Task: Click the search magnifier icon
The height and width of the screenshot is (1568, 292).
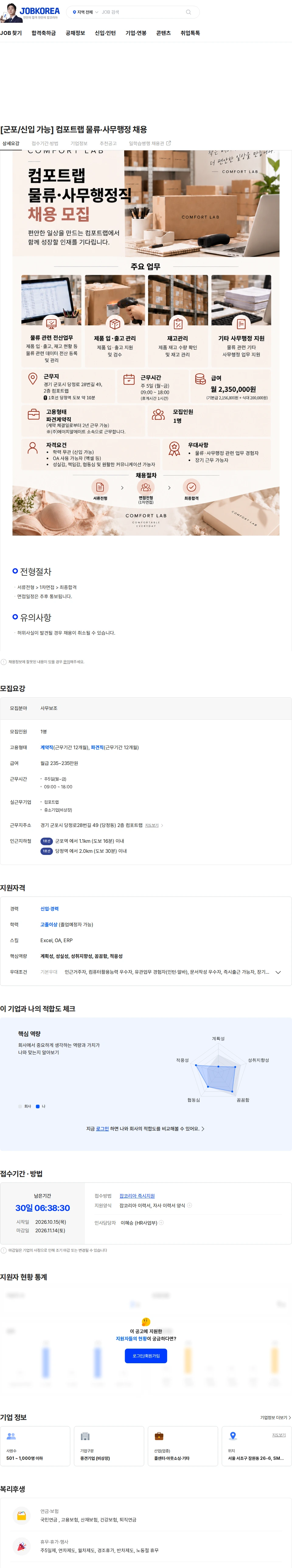Action: click(x=188, y=12)
